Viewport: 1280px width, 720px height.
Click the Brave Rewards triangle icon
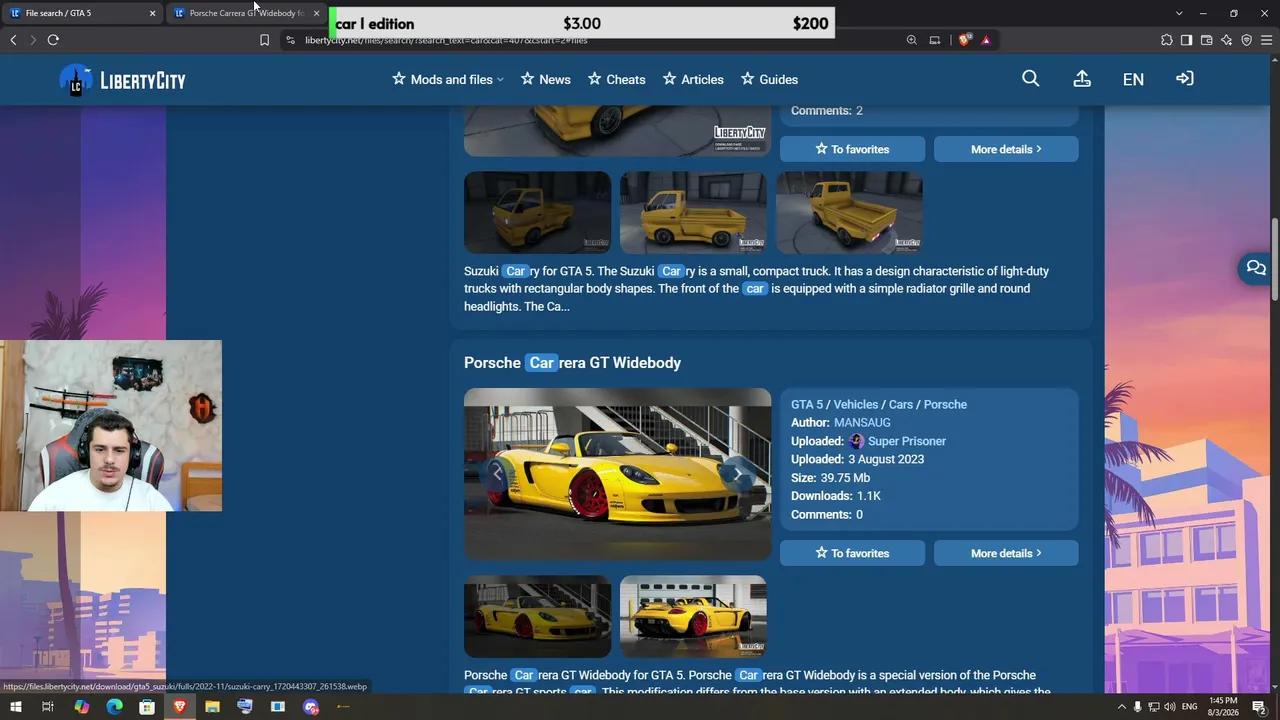pyautogui.click(x=986, y=40)
